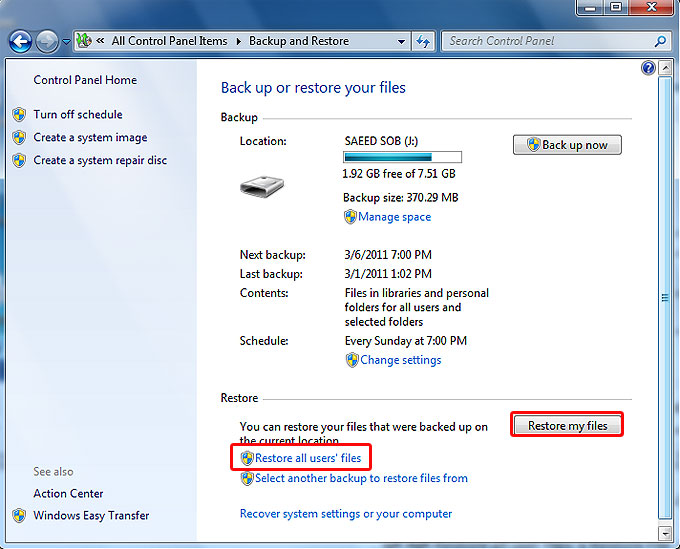Click the Refresh button
Image resolution: width=680 pixels, height=549 pixels.
423,42
